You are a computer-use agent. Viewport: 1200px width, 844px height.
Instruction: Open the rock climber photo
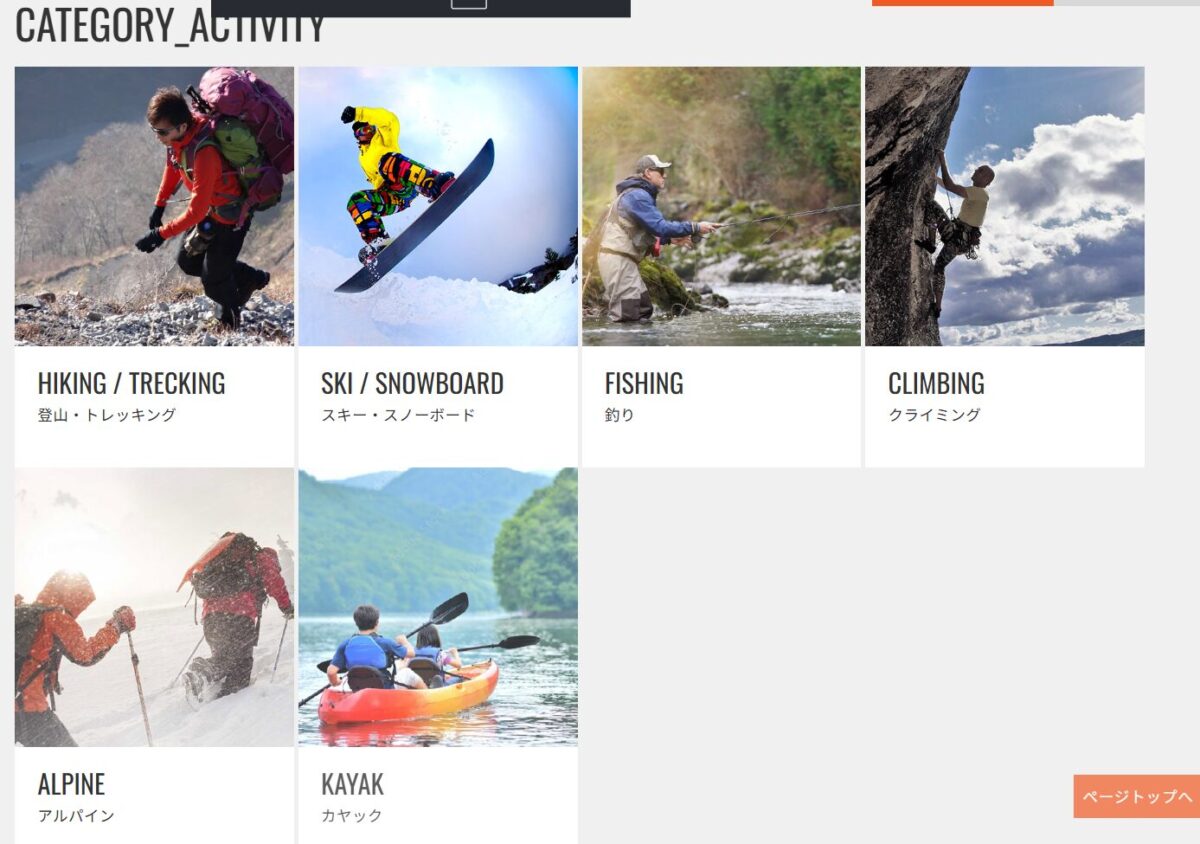point(1005,206)
